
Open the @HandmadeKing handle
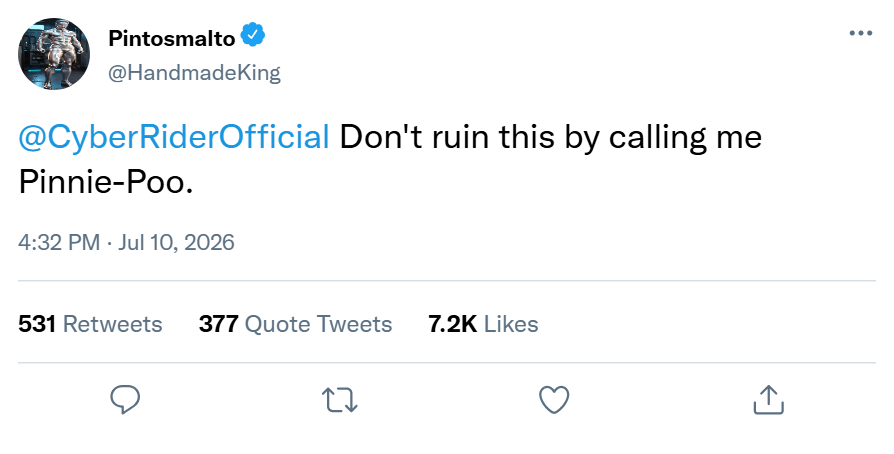point(194,73)
